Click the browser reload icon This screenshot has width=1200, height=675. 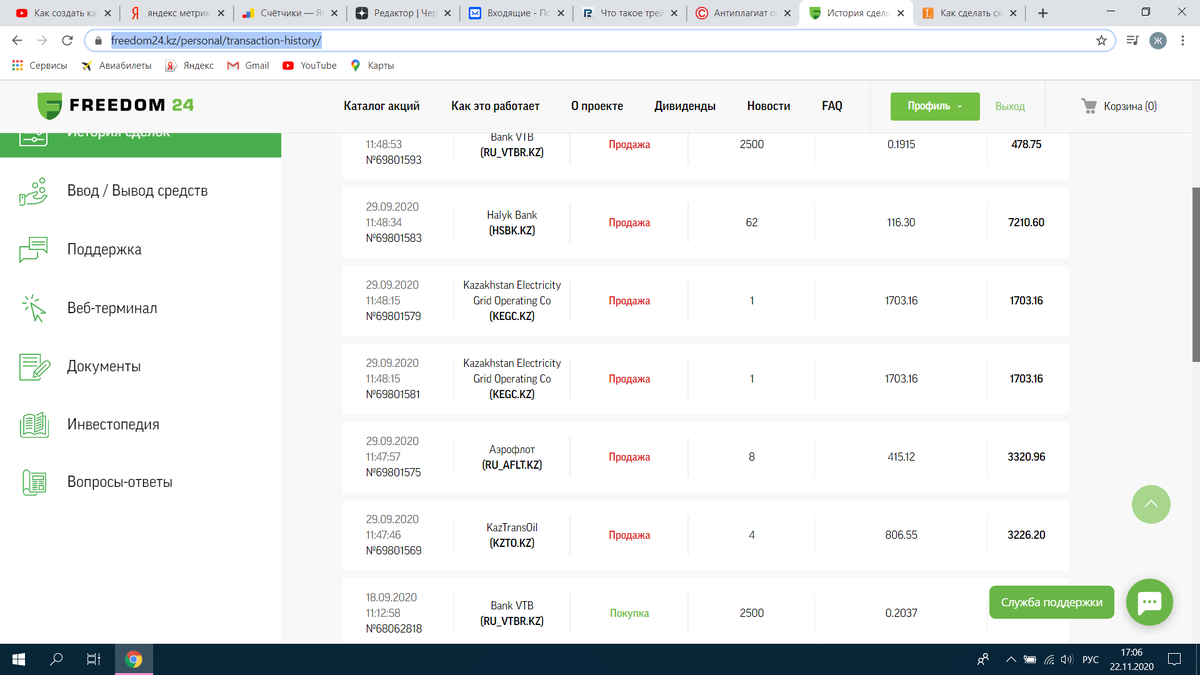coord(66,40)
